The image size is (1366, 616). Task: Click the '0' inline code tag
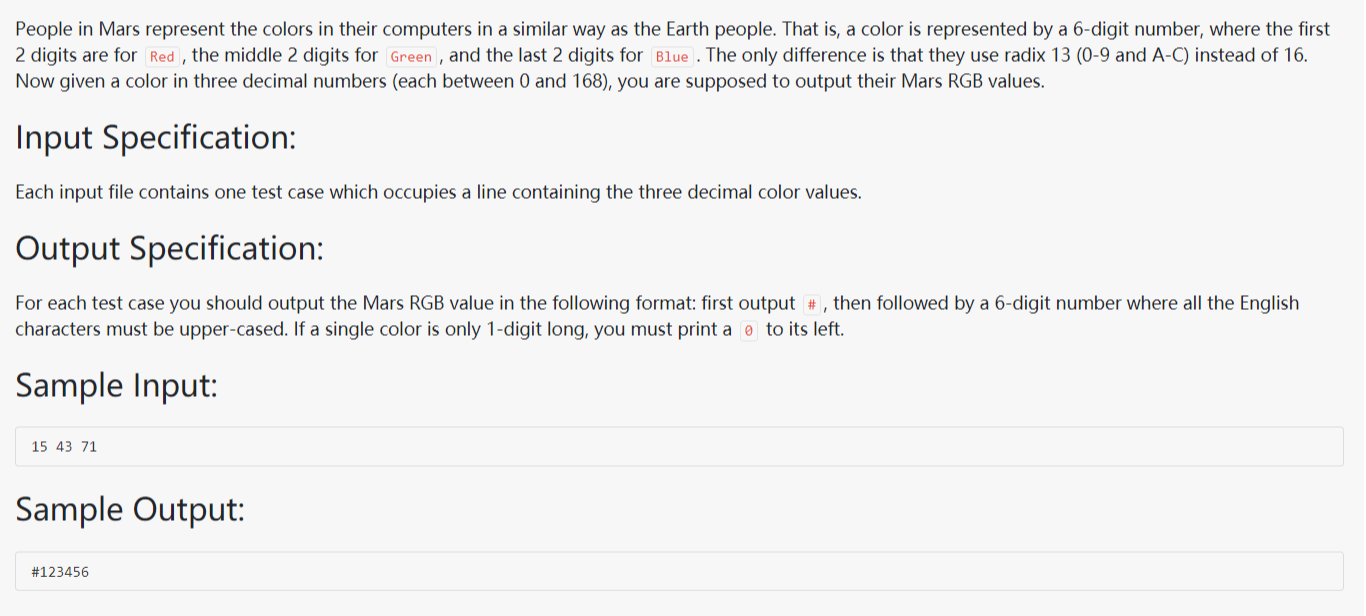click(x=749, y=330)
